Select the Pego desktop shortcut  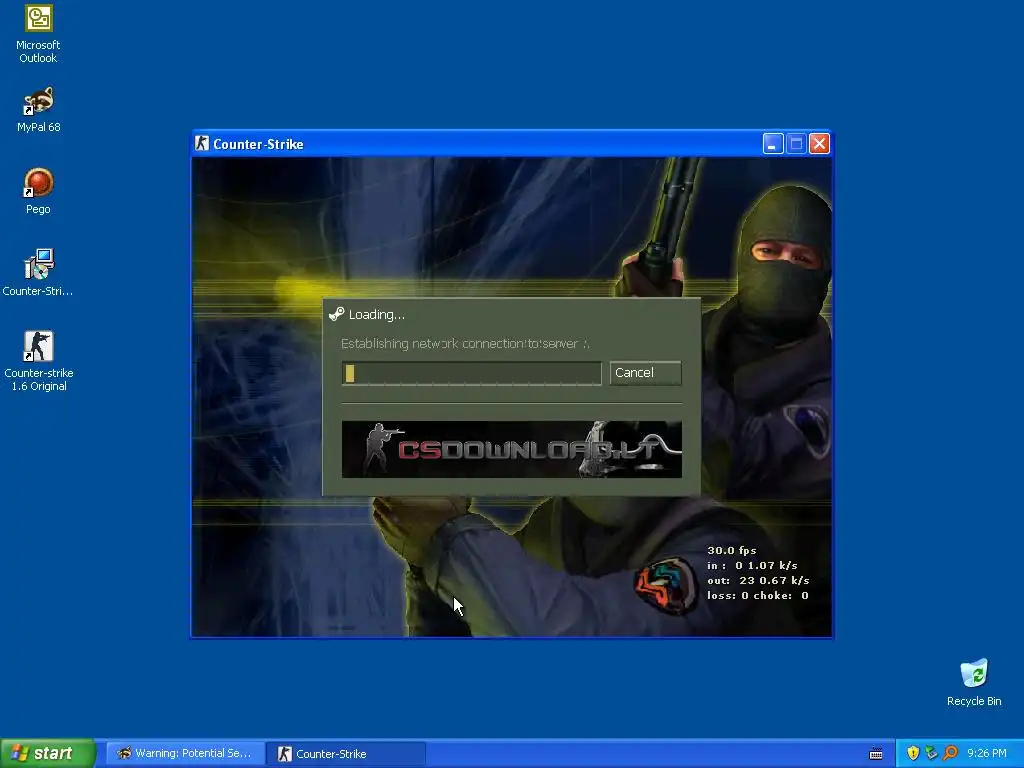click(x=38, y=191)
